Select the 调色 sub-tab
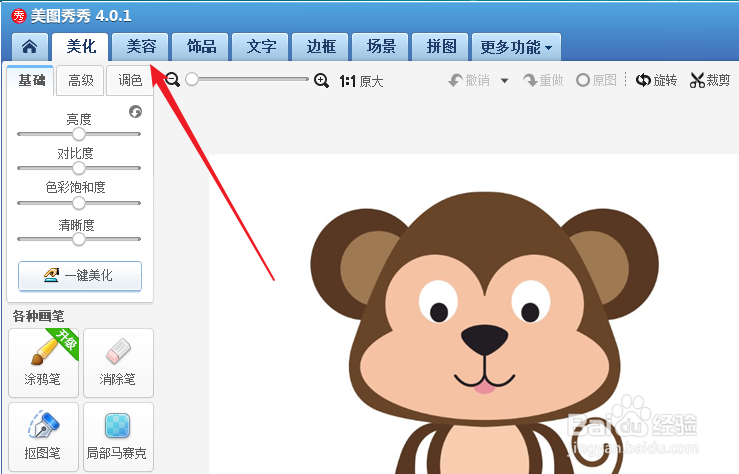The width and height of the screenshot is (739, 474). click(x=130, y=81)
